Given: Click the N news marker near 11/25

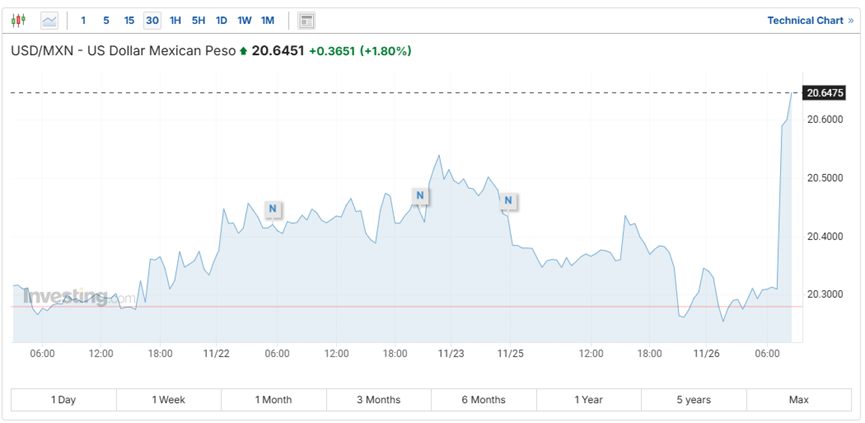Looking at the screenshot, I should 509,201.
